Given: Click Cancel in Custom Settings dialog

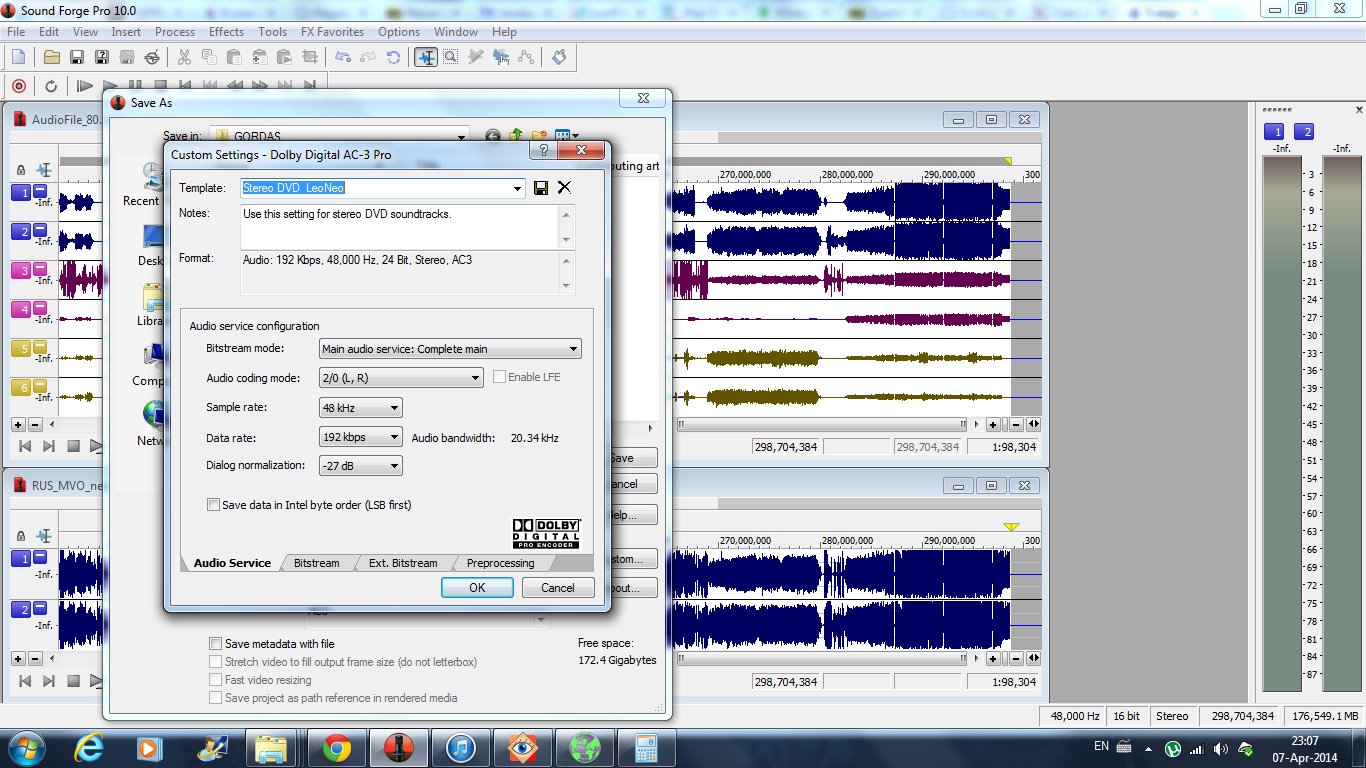Looking at the screenshot, I should point(557,588).
